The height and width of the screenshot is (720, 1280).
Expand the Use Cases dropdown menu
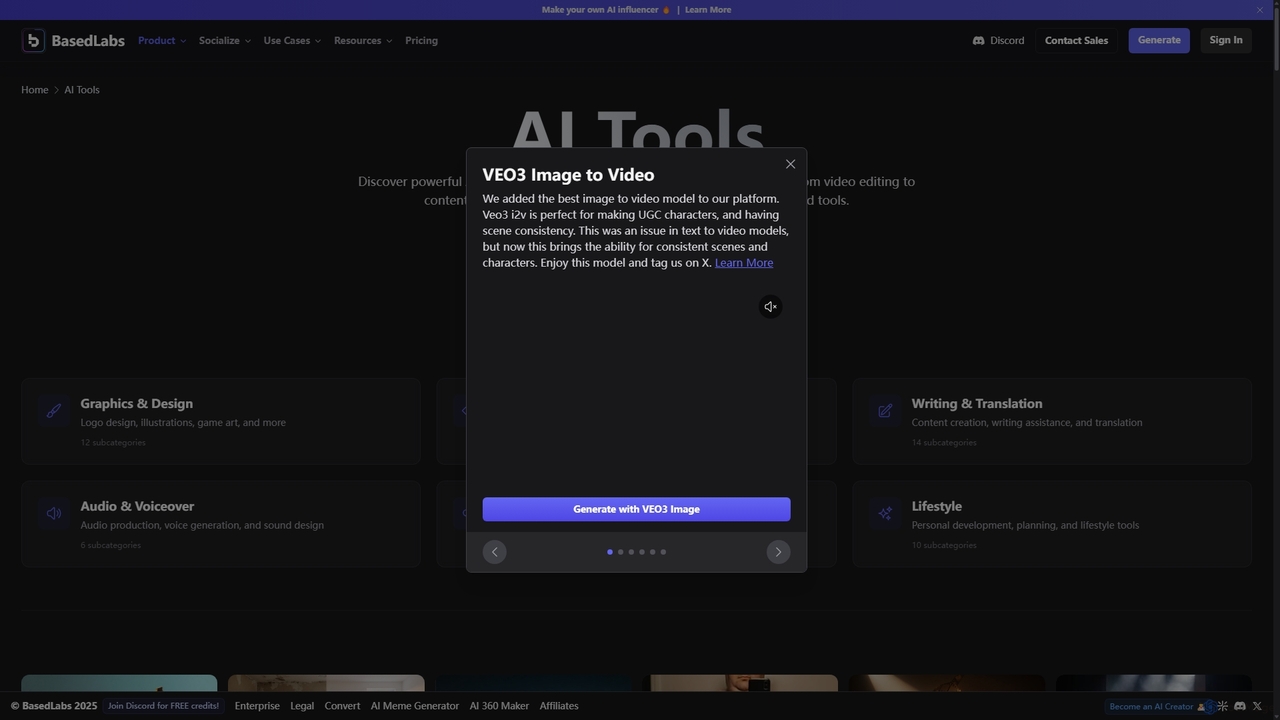pyautogui.click(x=292, y=41)
